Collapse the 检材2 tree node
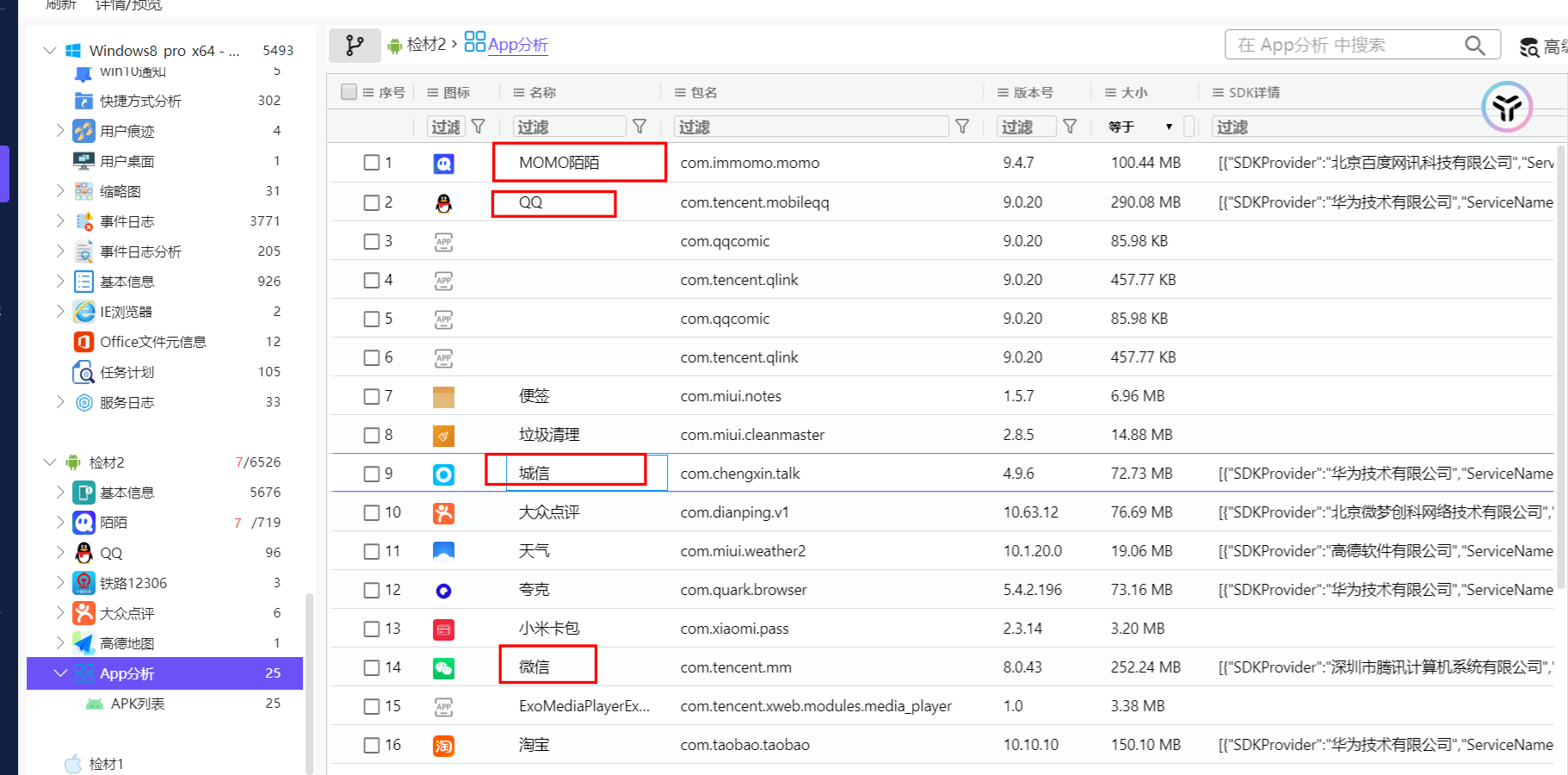 coord(50,462)
